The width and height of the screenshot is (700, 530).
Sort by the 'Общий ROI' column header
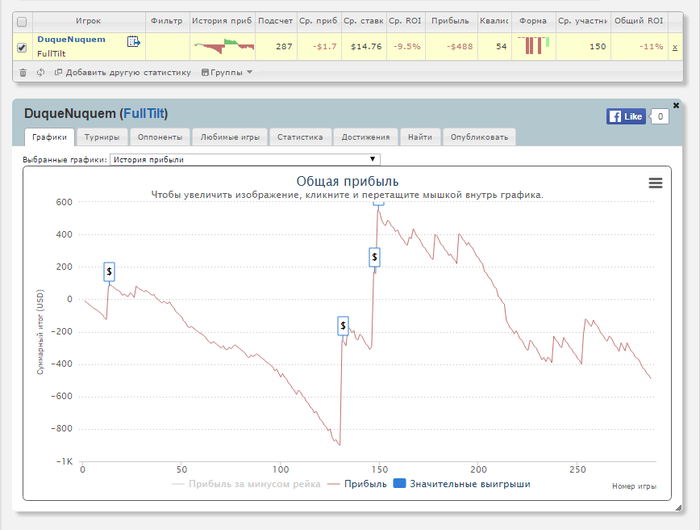(x=639, y=21)
